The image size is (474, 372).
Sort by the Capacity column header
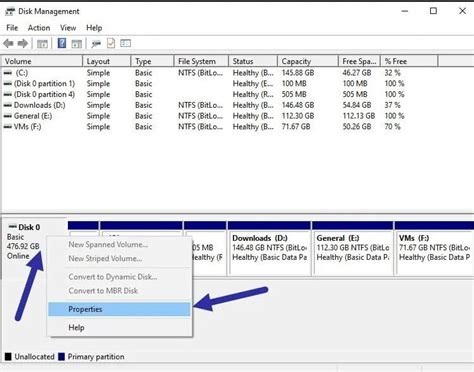click(x=308, y=61)
